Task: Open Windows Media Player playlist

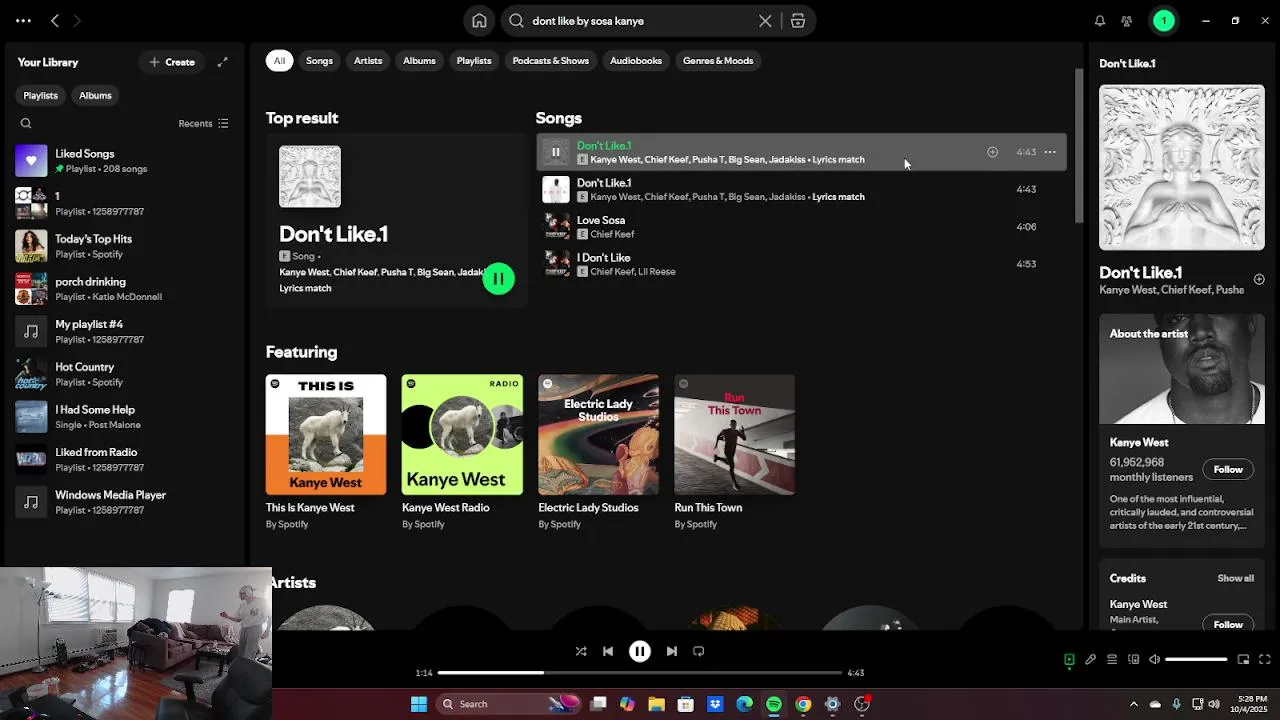Action: [x=125, y=502]
